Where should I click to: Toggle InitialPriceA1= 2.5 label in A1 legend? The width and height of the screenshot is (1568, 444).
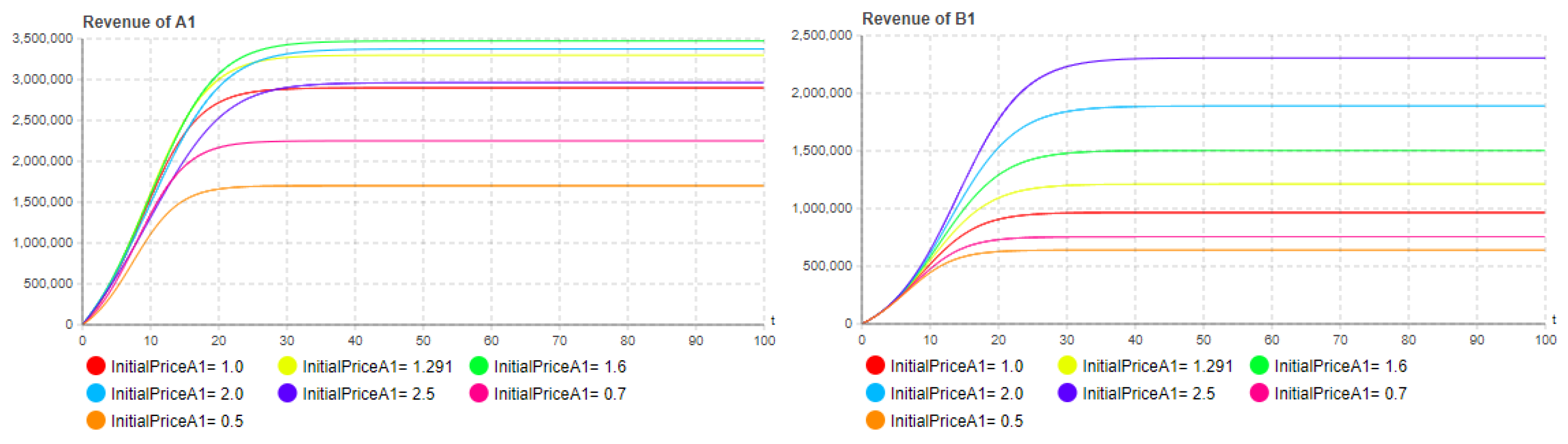(x=368, y=393)
